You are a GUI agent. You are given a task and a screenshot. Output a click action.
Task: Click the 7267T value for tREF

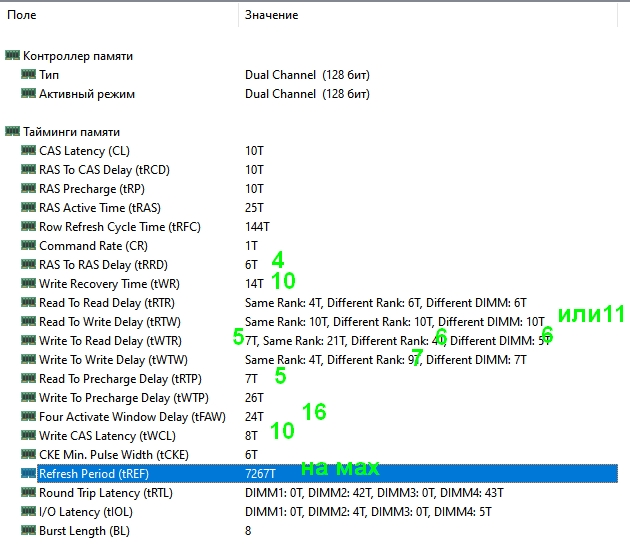click(x=260, y=474)
